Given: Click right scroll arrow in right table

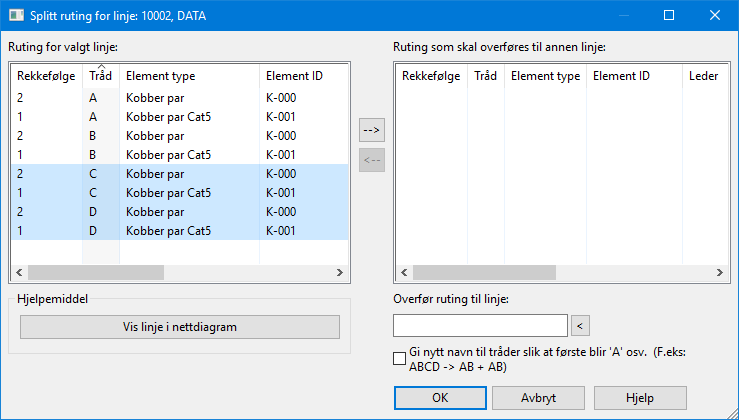Looking at the screenshot, I should pos(720,272).
